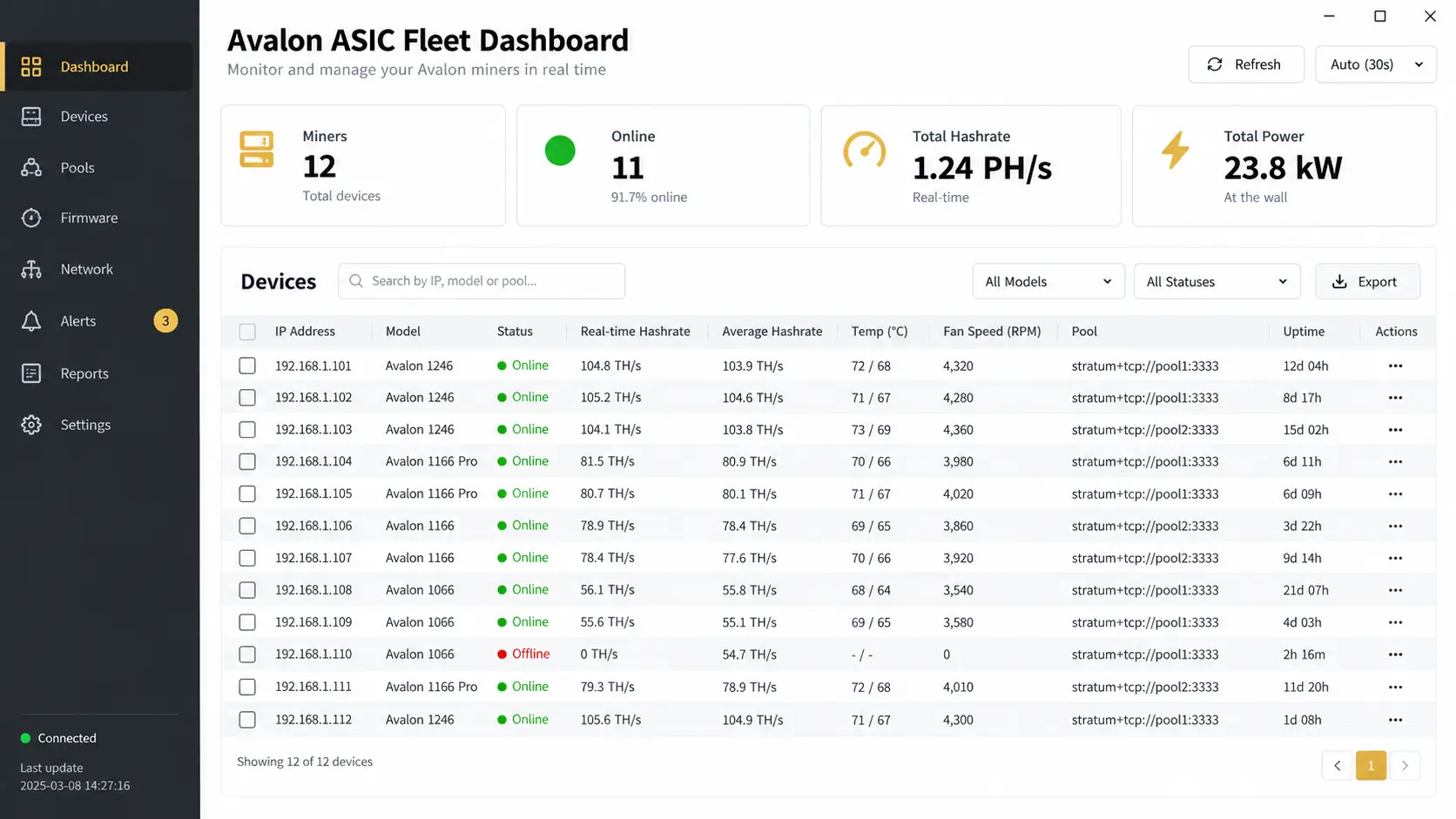Viewport: 1456px width, 819px height.
Task: Select the checkbox for 192.168.1.104
Action: point(247,461)
